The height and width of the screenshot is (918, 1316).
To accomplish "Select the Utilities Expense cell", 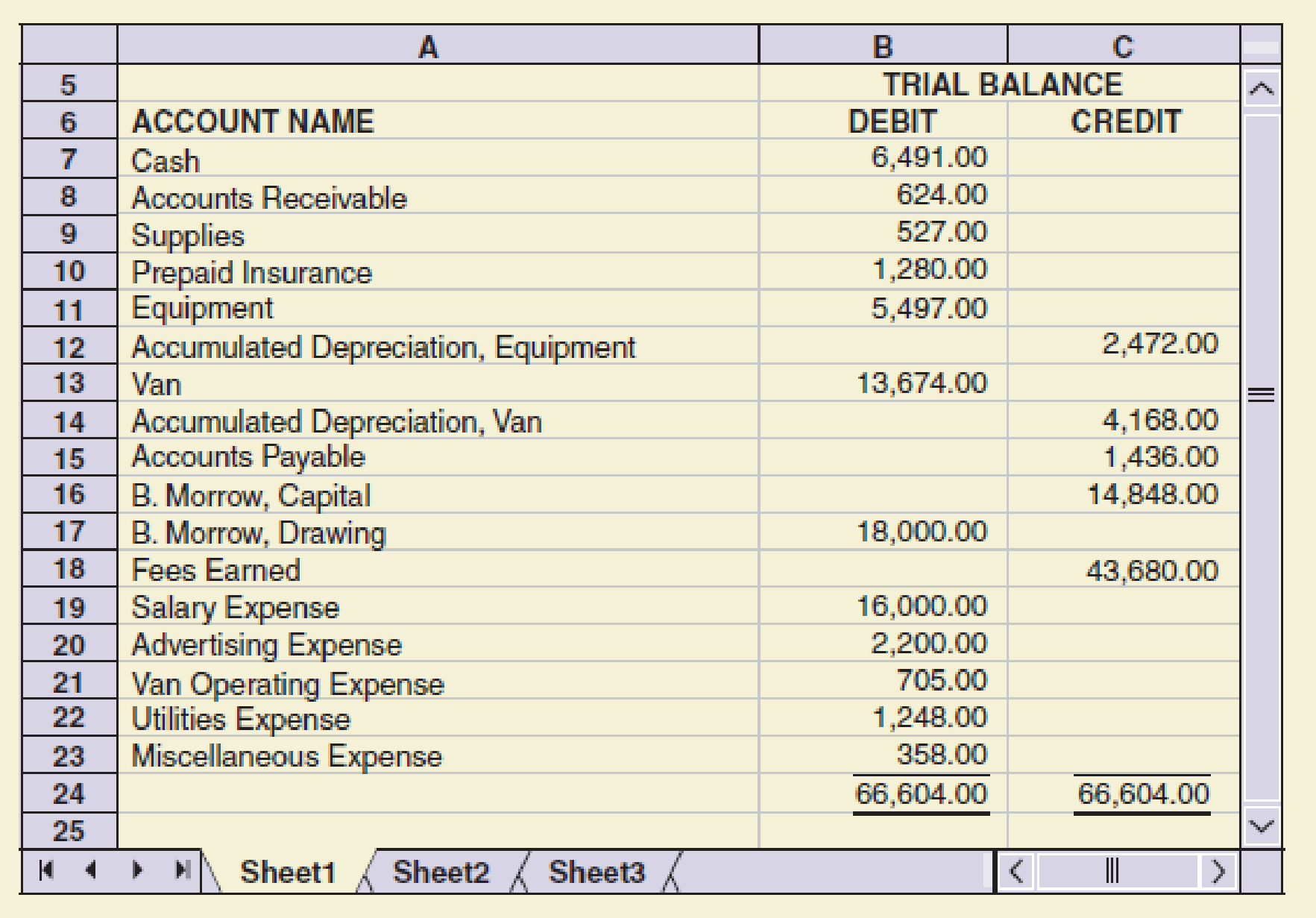I will pos(438,718).
